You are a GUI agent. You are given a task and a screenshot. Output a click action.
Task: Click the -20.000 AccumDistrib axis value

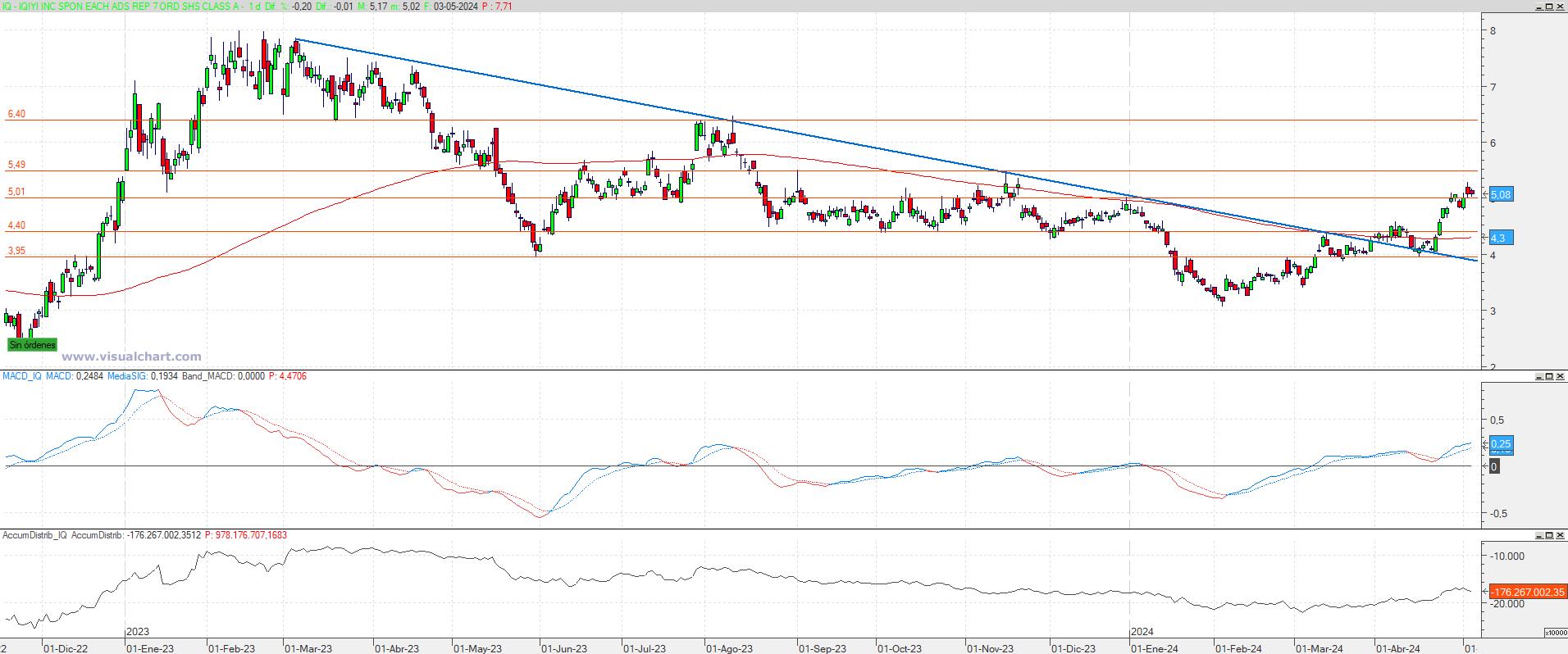tap(1508, 603)
